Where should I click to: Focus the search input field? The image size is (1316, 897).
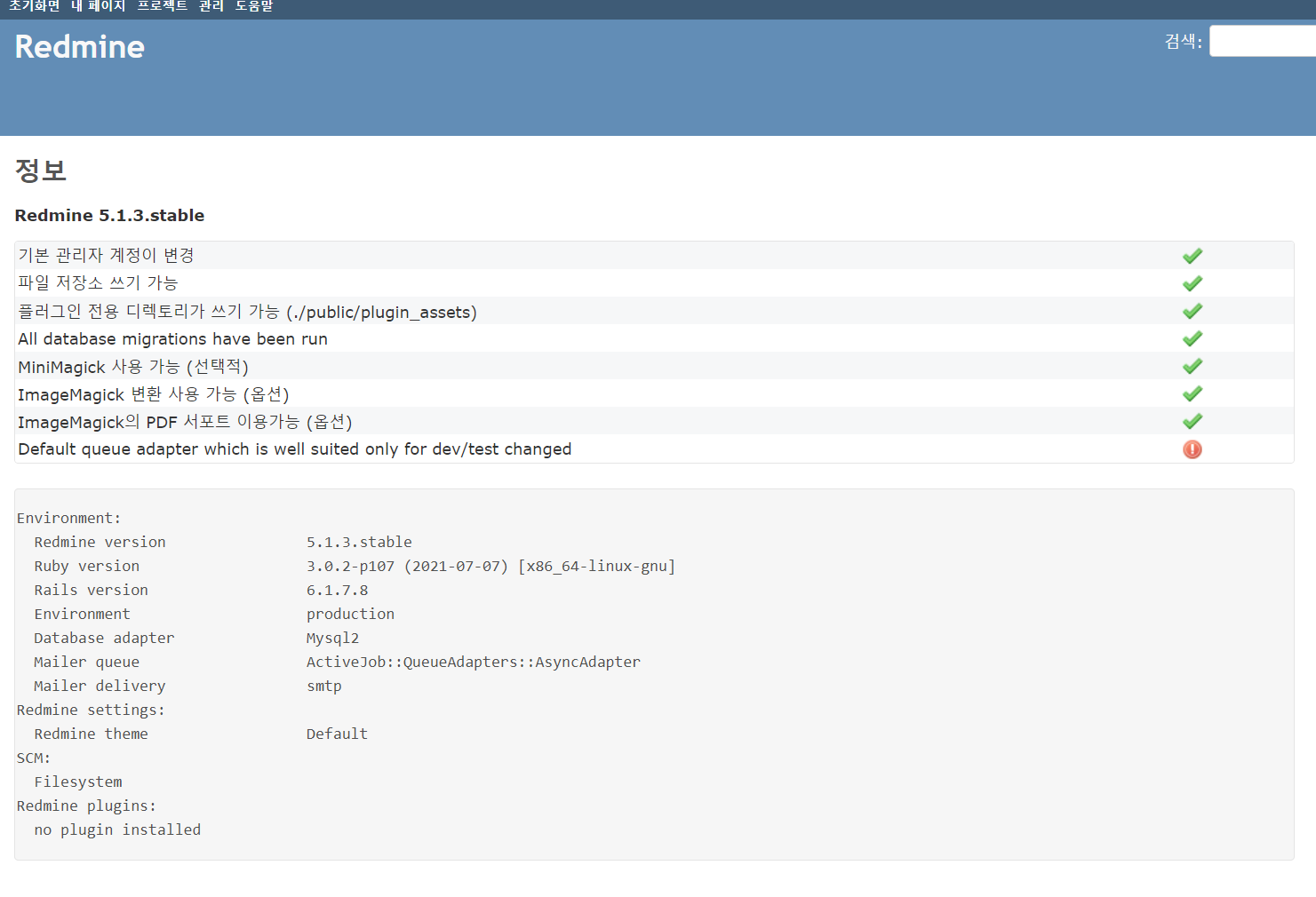(1263, 41)
